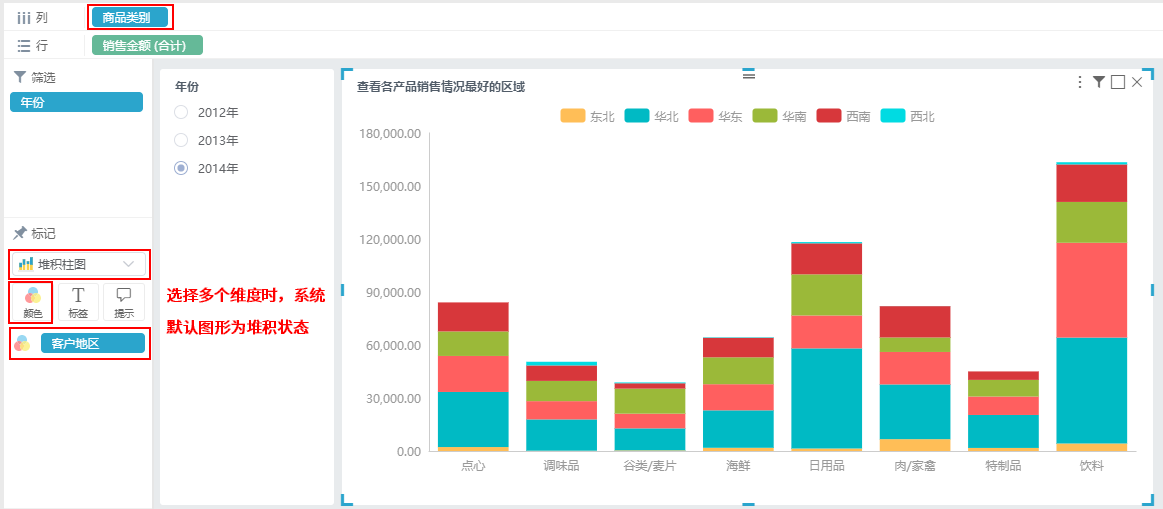This screenshot has height=509, width=1163.
Task: Click the chart filter funnel icon
Action: [x=1099, y=82]
